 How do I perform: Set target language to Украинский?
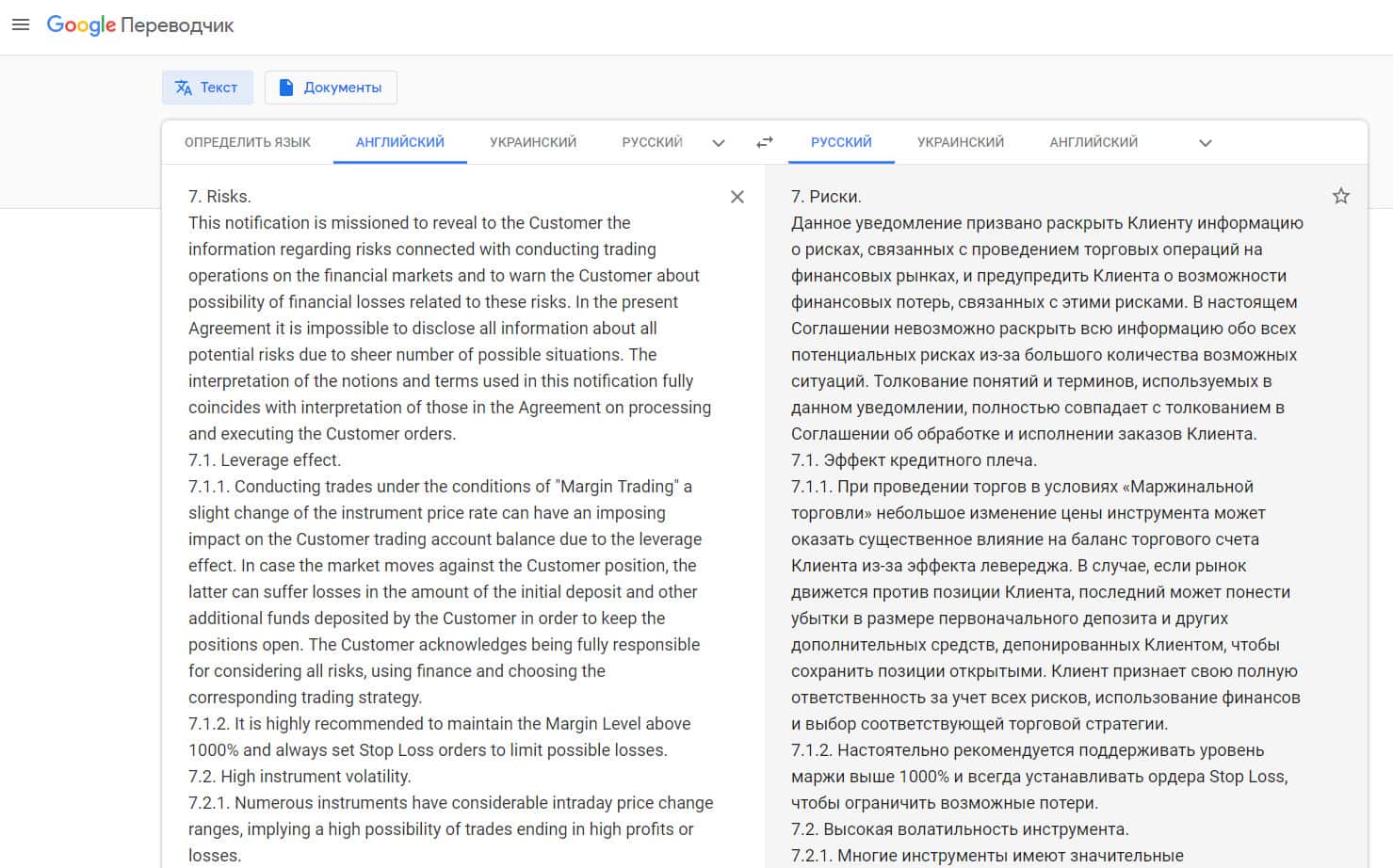(x=961, y=142)
